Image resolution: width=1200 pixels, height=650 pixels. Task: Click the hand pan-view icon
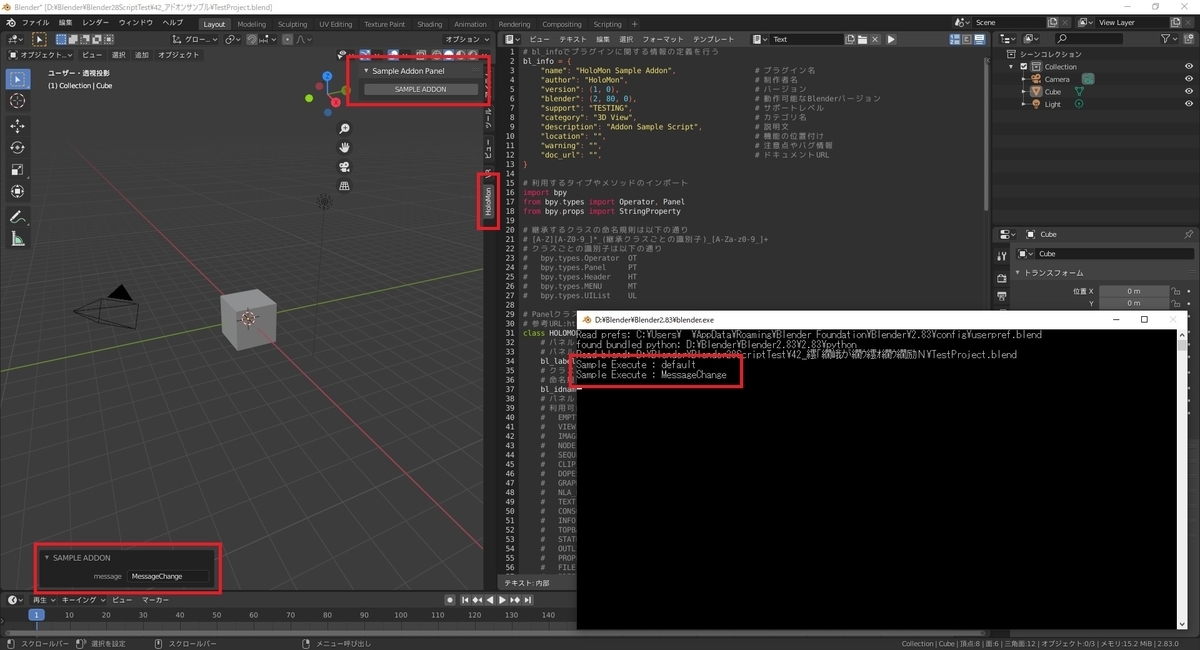[344, 147]
